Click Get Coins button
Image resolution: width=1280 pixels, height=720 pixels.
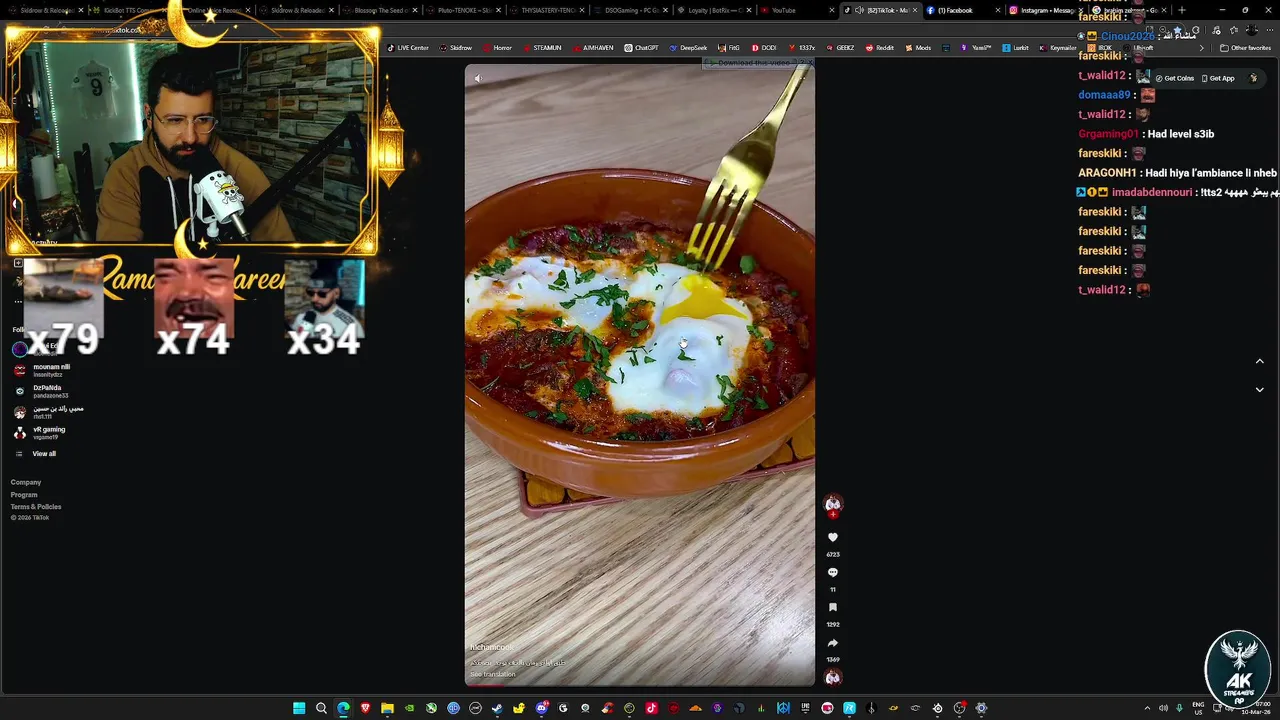pos(1175,78)
